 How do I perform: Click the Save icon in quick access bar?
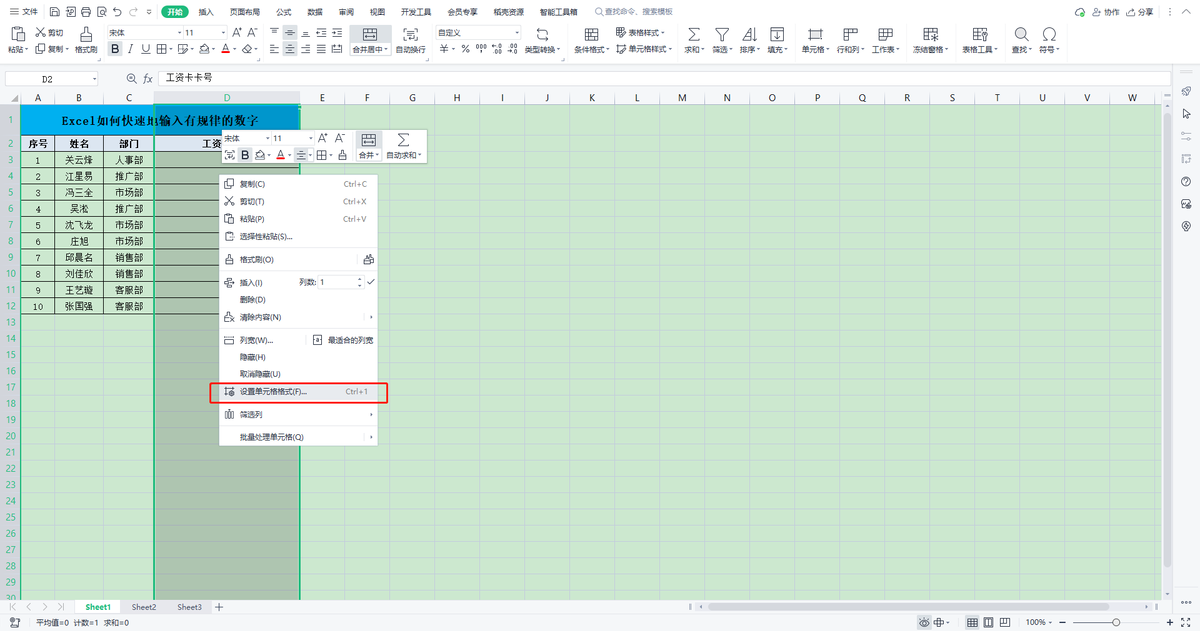(x=54, y=12)
